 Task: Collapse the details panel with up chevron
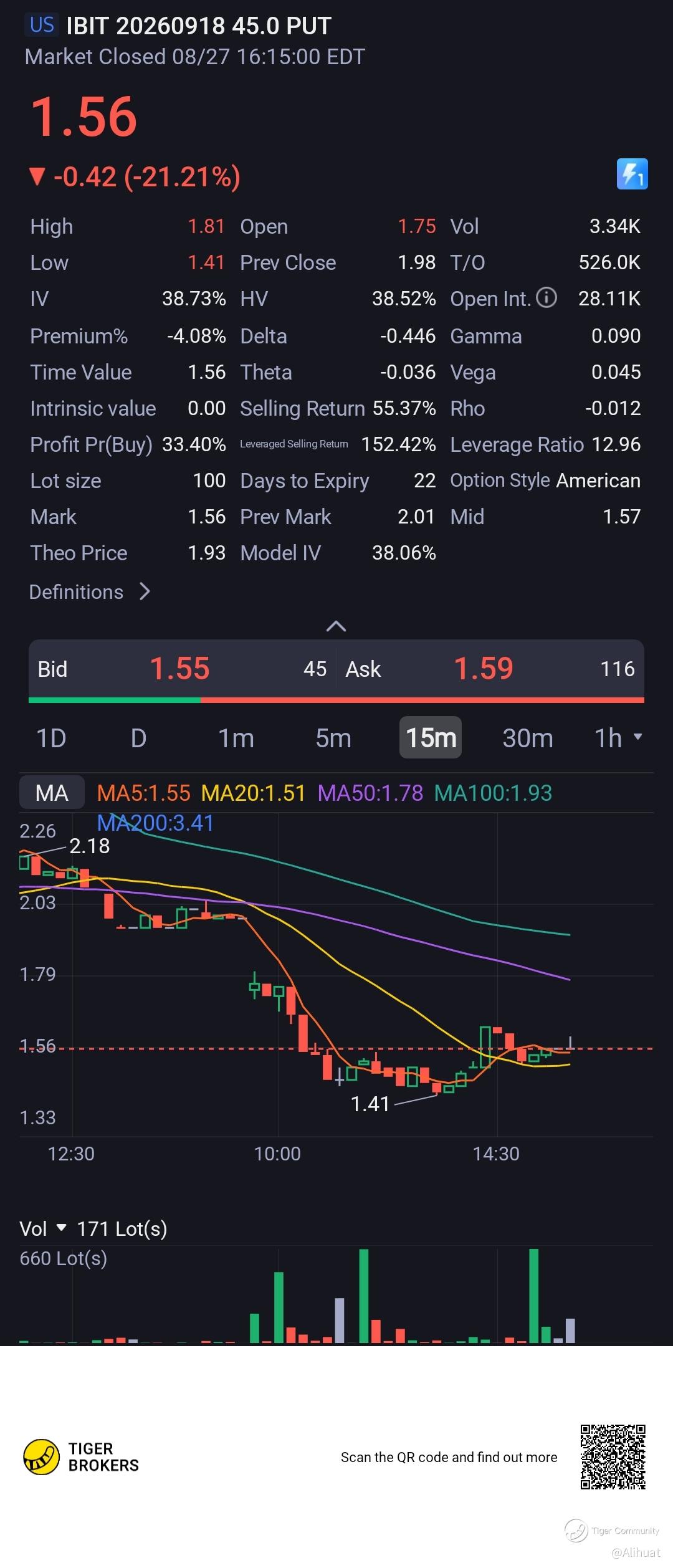pos(336,626)
